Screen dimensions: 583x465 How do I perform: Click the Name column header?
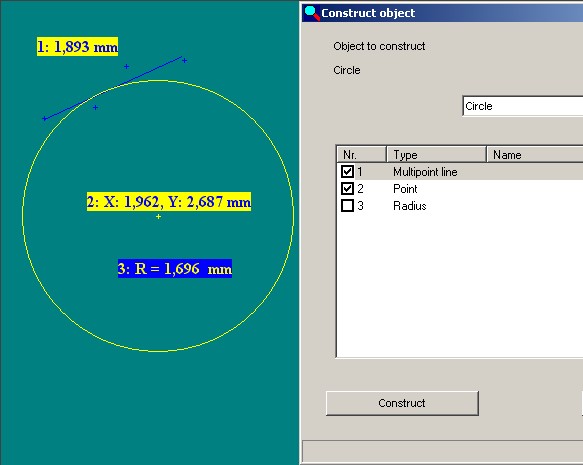(535, 154)
